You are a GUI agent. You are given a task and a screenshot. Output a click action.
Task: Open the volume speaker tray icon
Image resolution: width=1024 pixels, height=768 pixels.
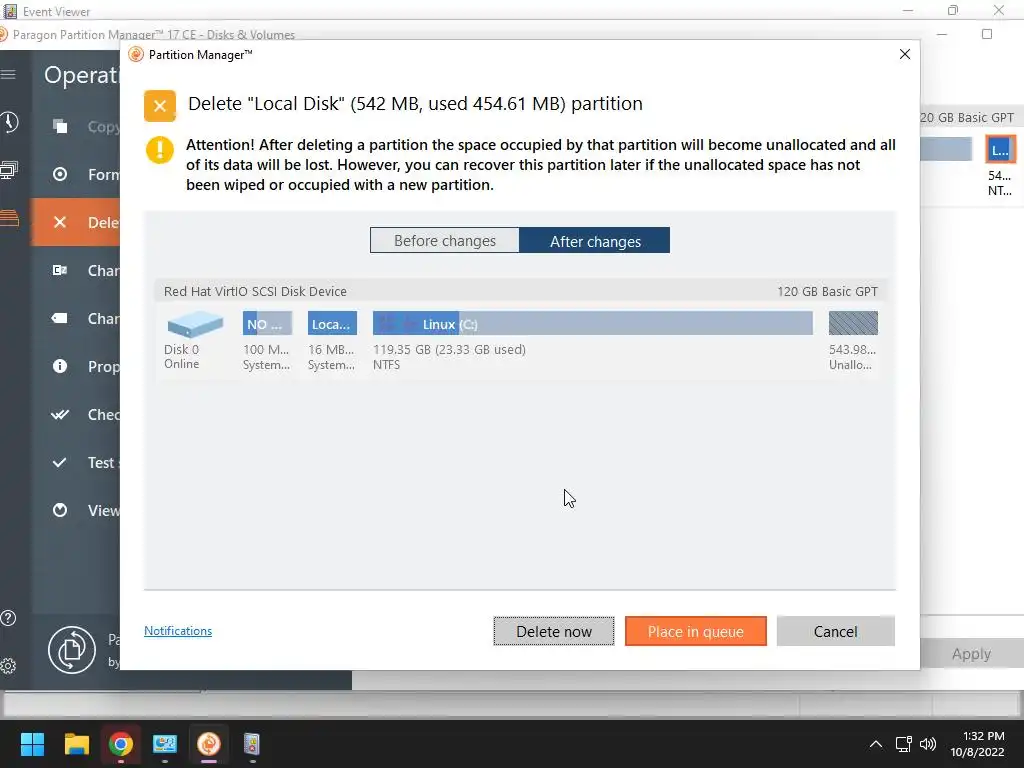927,744
